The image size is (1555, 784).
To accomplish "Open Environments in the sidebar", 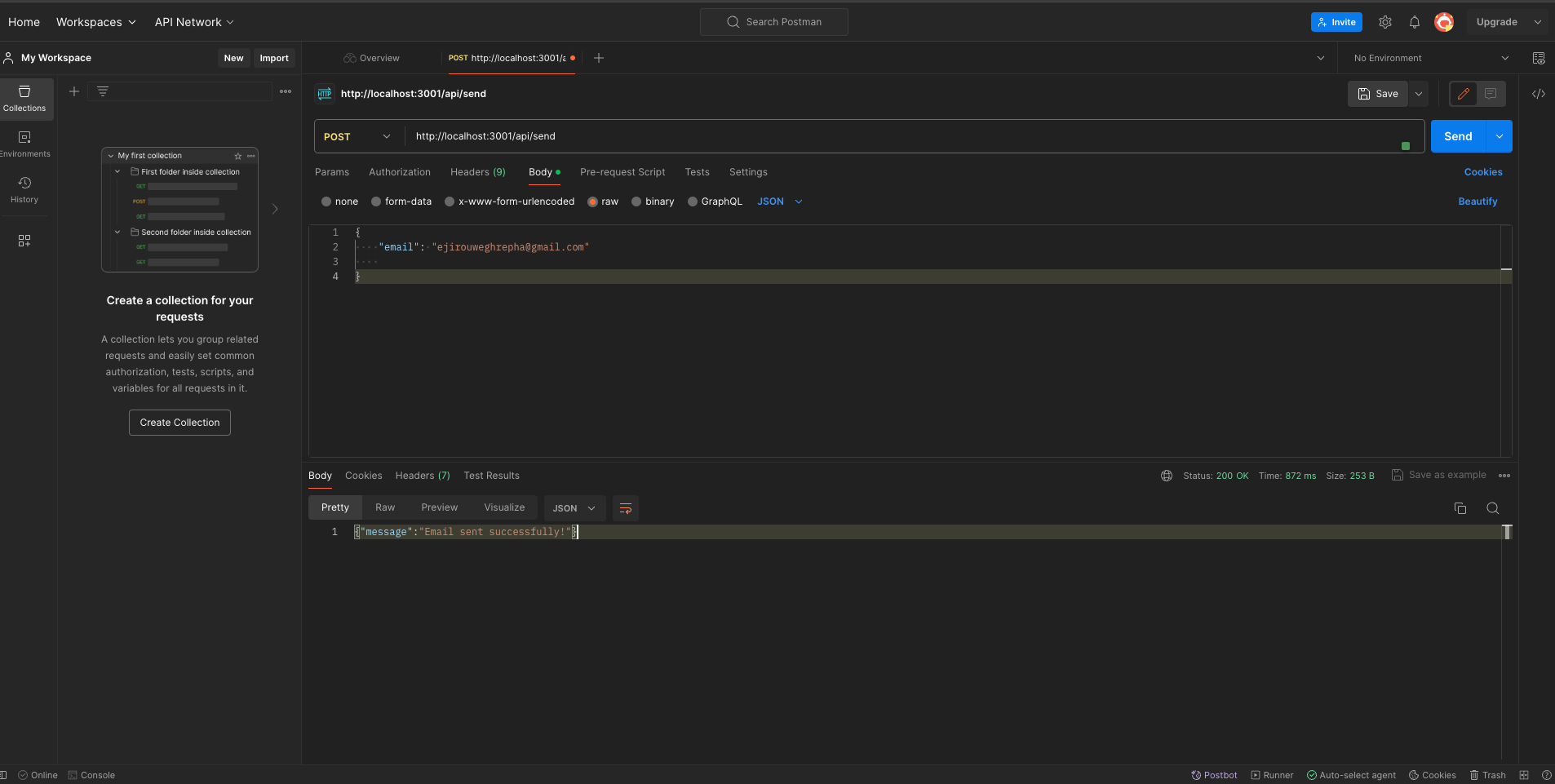I will [x=24, y=144].
